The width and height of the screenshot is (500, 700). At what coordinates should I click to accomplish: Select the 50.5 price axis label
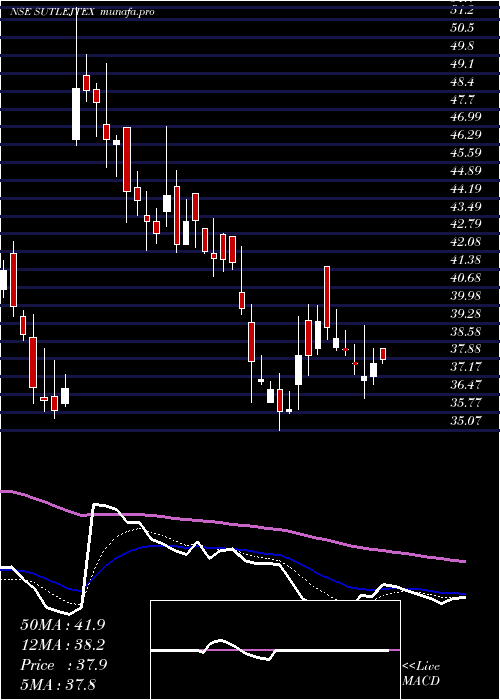pyautogui.click(x=463, y=28)
